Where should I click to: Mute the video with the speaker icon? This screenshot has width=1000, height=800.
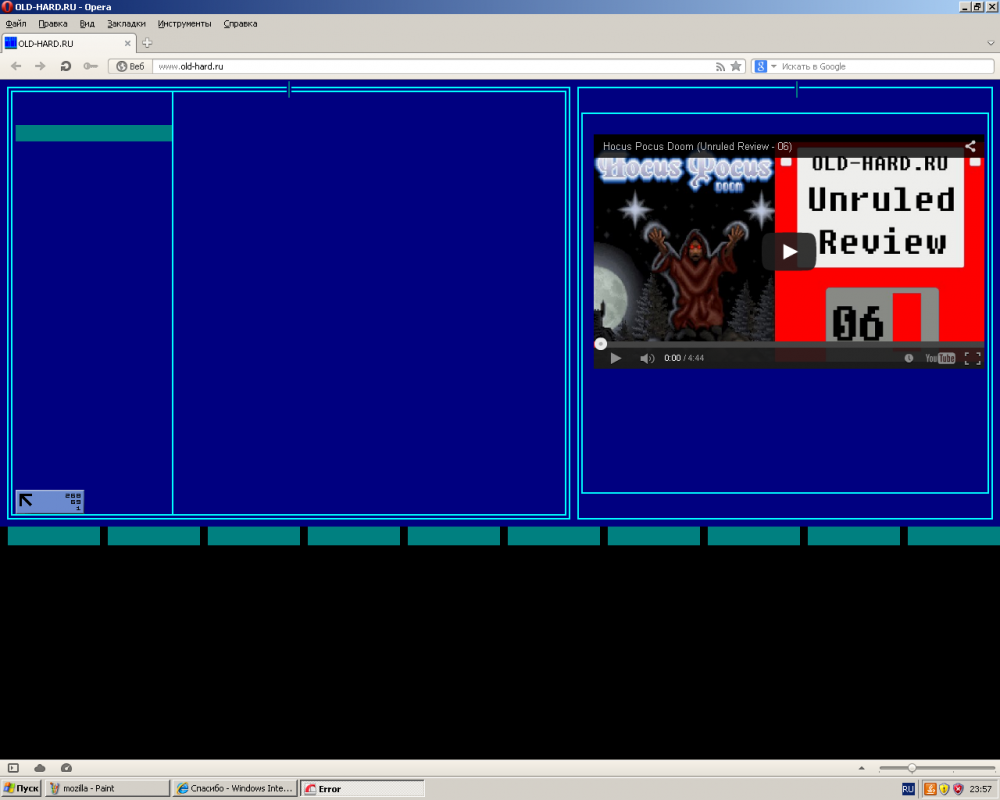[x=647, y=358]
